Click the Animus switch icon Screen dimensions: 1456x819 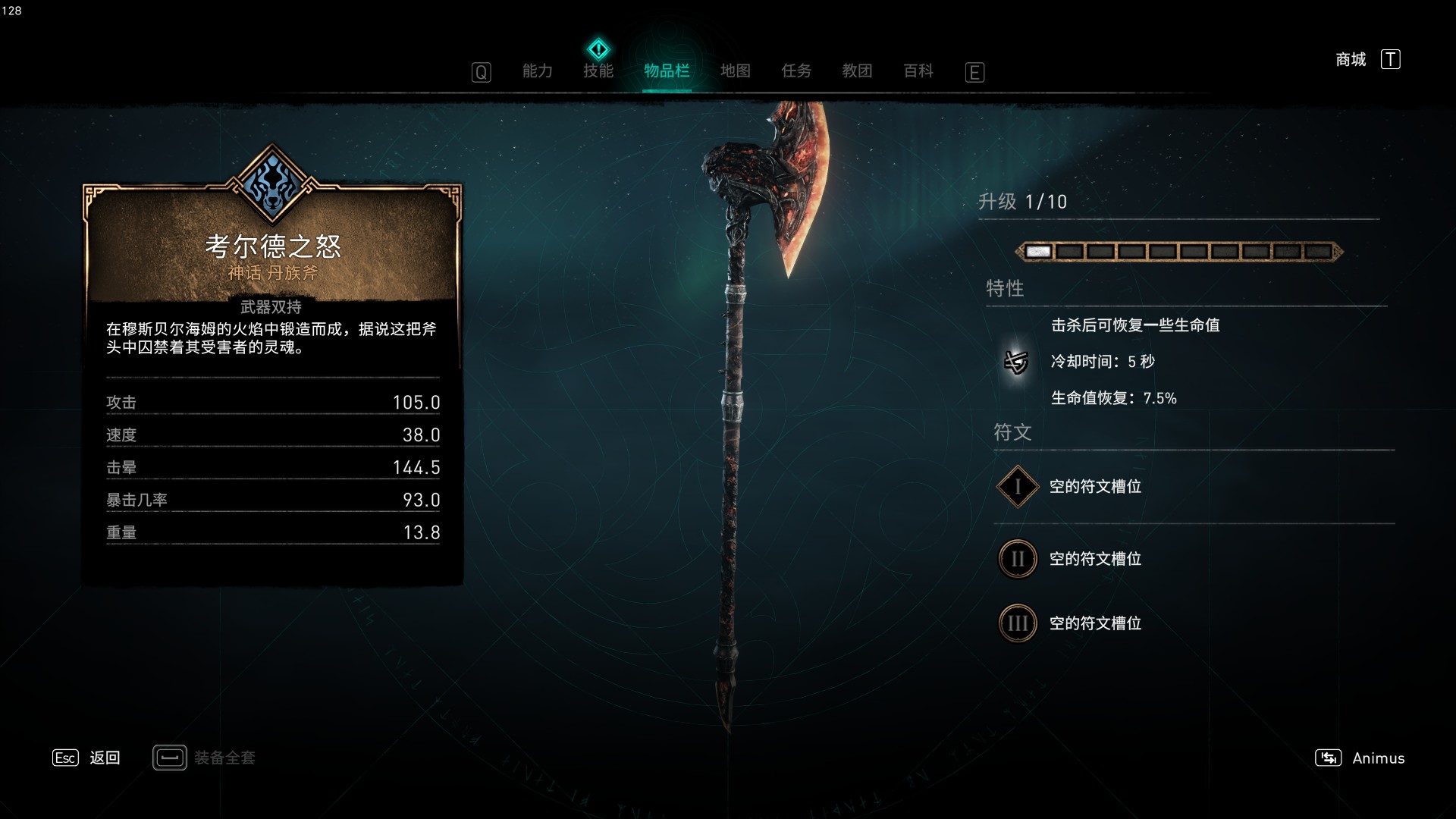tap(1328, 758)
